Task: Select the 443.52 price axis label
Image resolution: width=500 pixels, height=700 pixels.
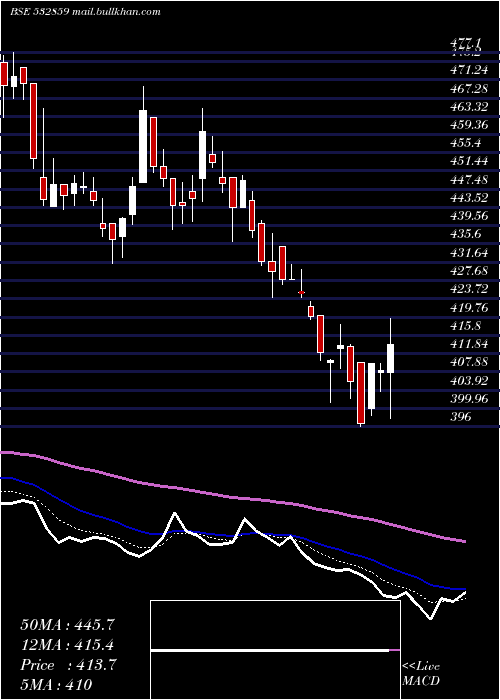Action: (469, 198)
